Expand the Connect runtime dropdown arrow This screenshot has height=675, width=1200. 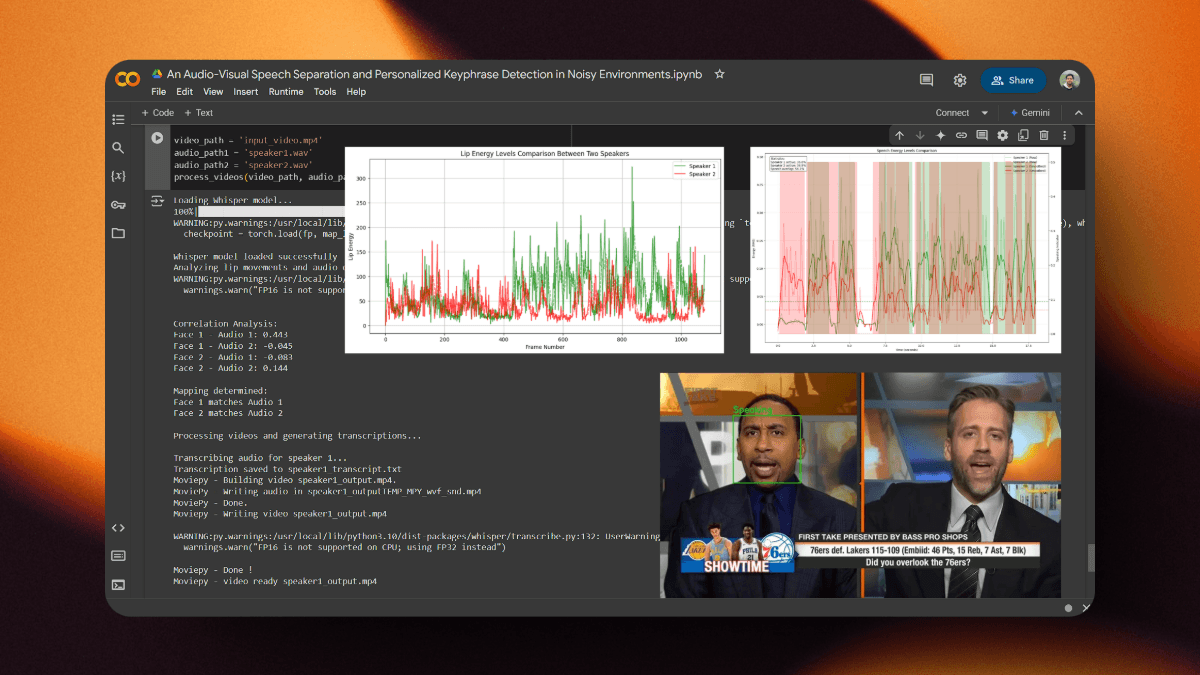[x=985, y=113]
